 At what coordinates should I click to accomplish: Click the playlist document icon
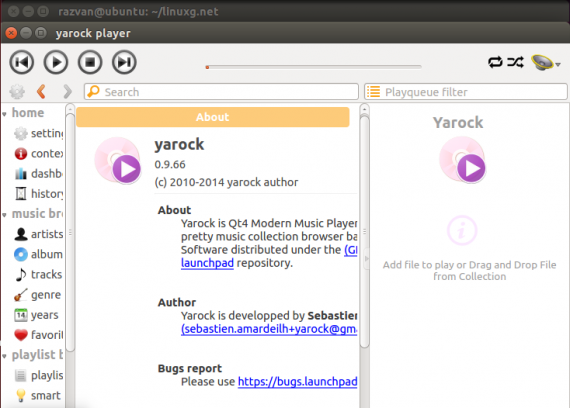[x=21, y=375]
